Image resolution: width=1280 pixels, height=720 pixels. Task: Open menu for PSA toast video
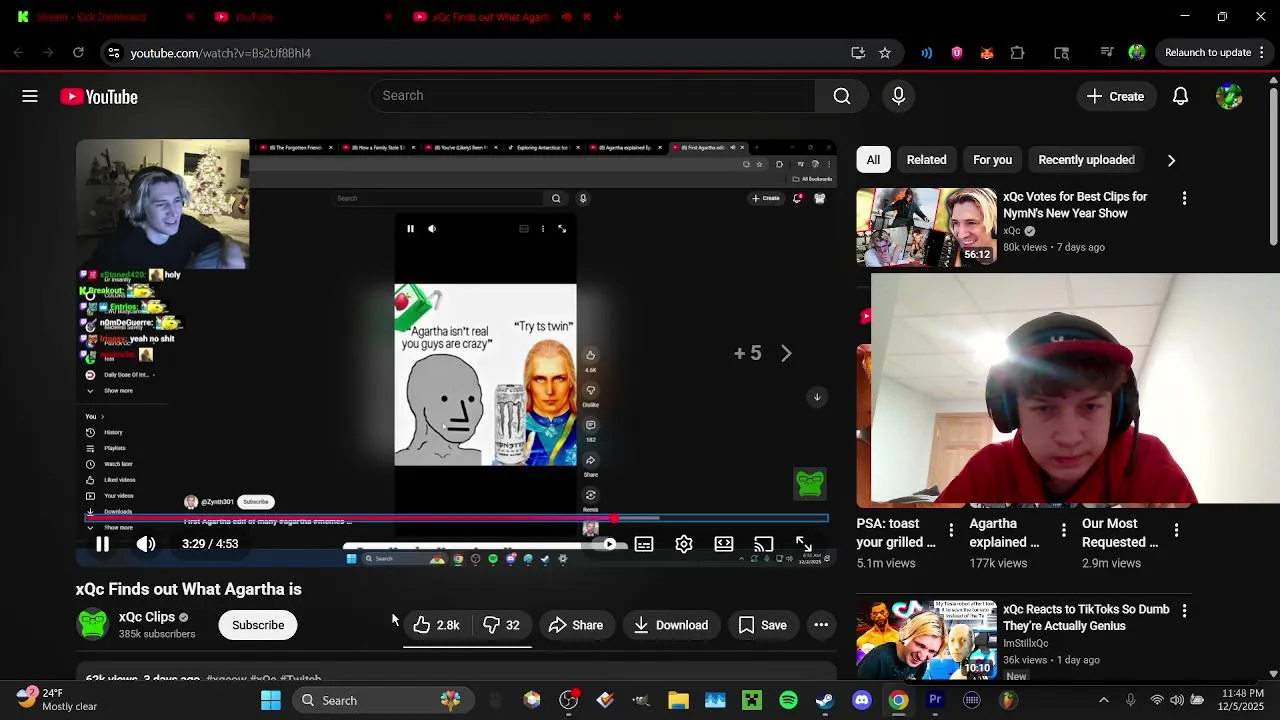tap(951, 530)
